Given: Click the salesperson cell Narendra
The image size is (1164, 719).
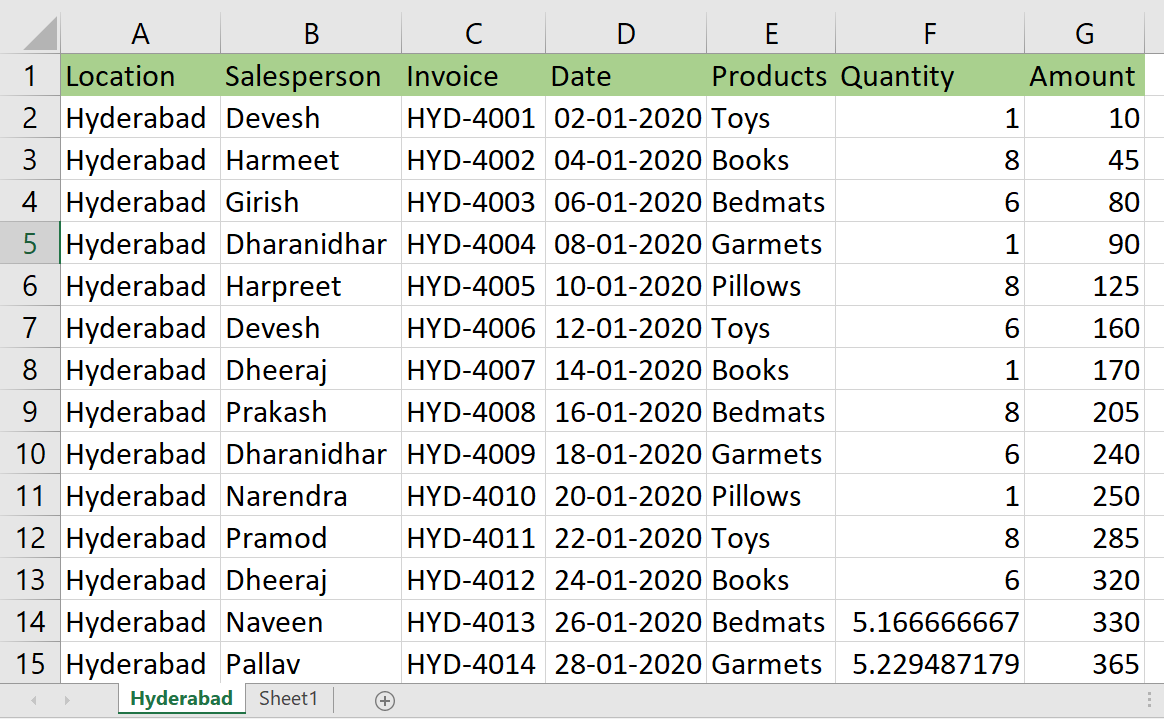Looking at the screenshot, I should pyautogui.click(x=289, y=496).
